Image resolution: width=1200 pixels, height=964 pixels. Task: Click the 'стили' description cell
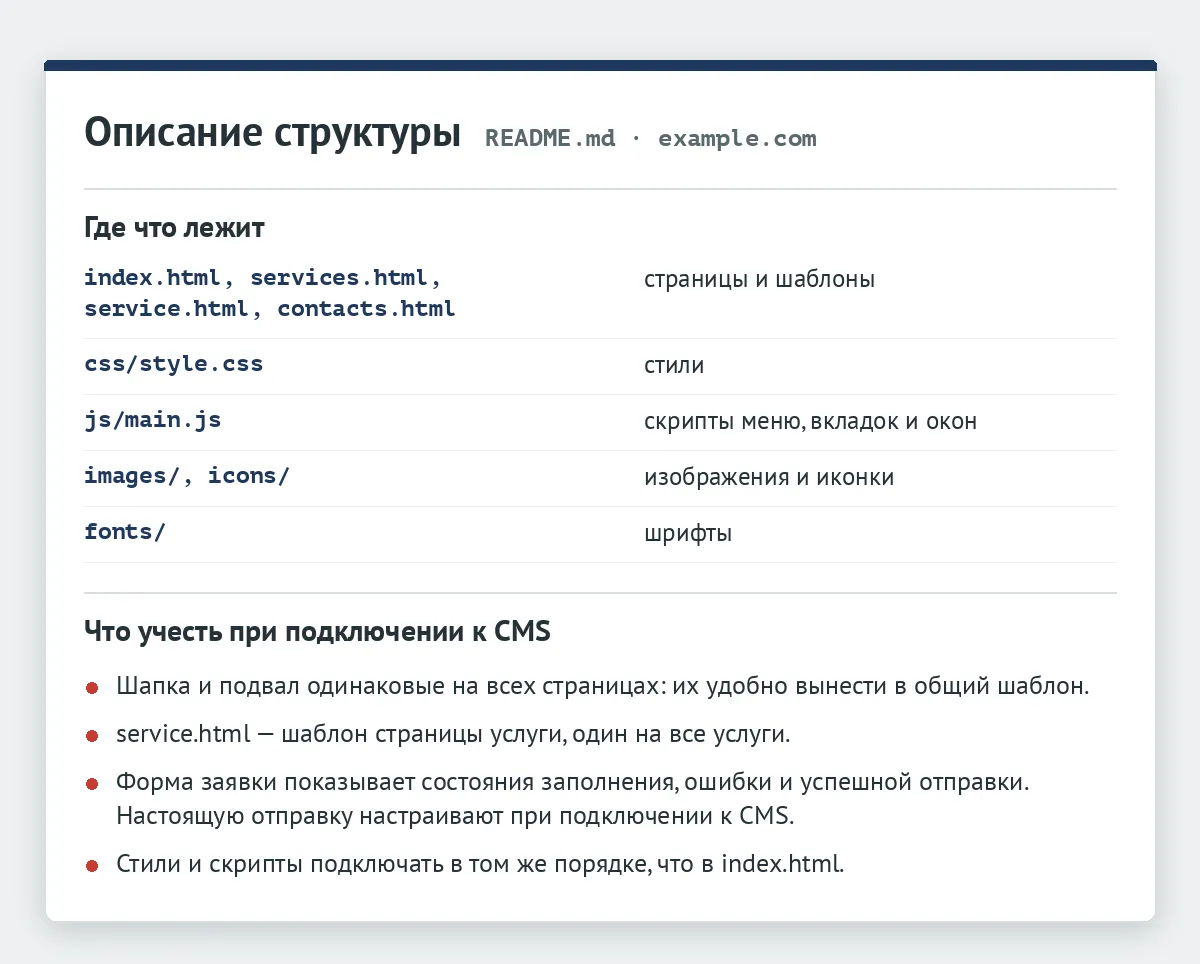(x=674, y=366)
